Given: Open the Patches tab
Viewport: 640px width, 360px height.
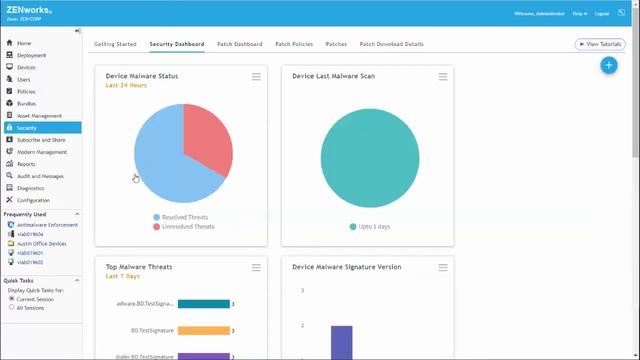Looking at the screenshot, I should [x=336, y=44].
